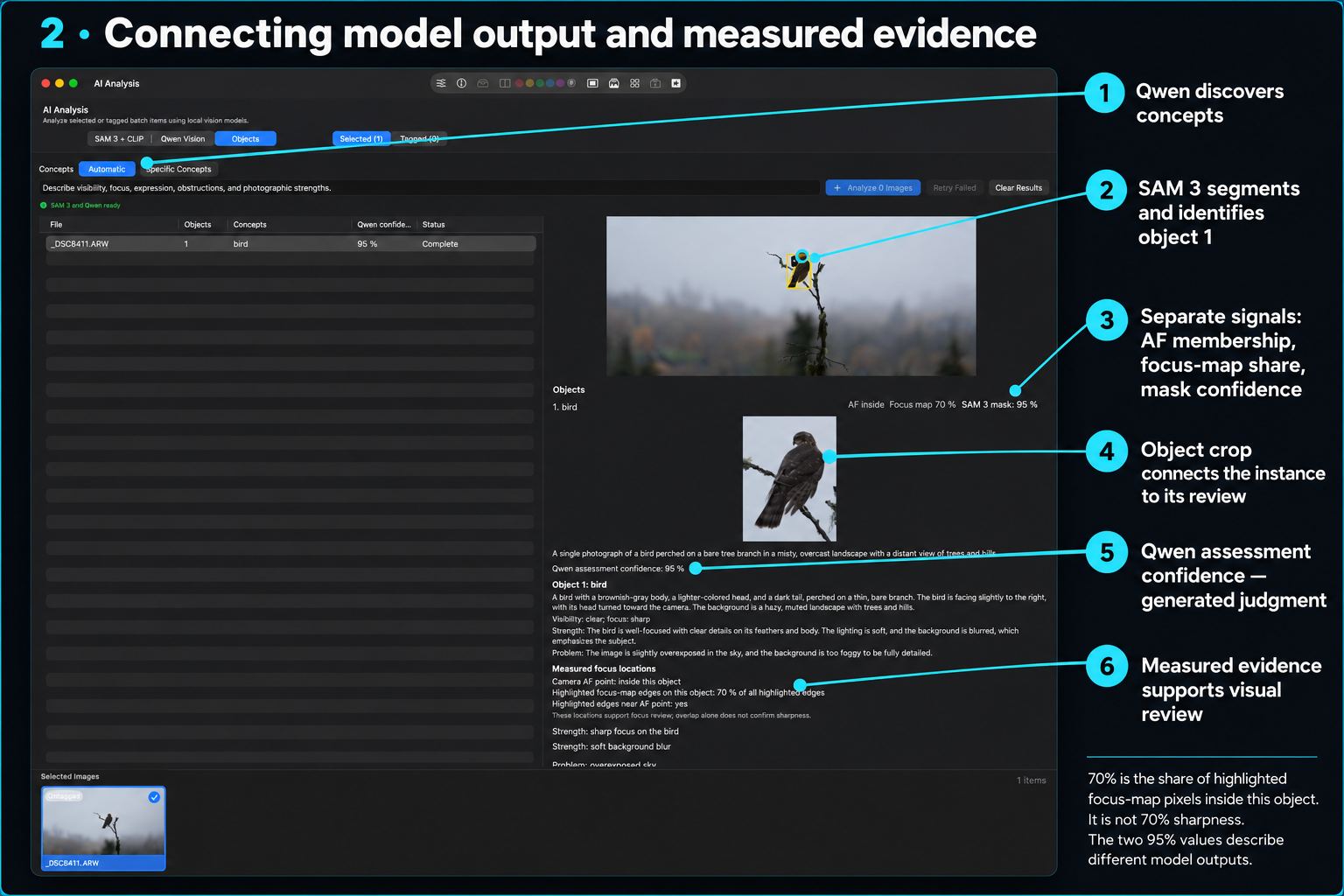Sort by the Concepts column header

pyautogui.click(x=249, y=225)
